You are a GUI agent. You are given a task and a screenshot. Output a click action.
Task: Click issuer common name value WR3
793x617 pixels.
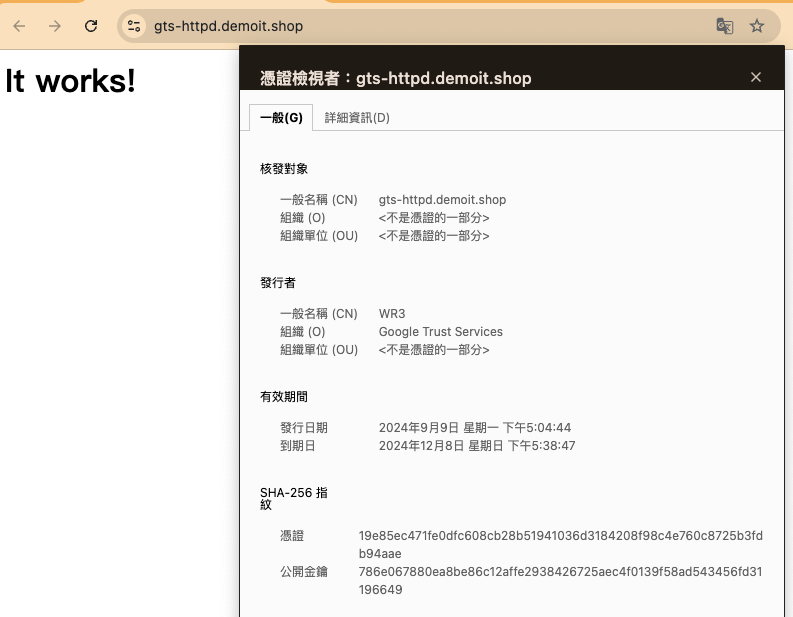tap(392, 314)
